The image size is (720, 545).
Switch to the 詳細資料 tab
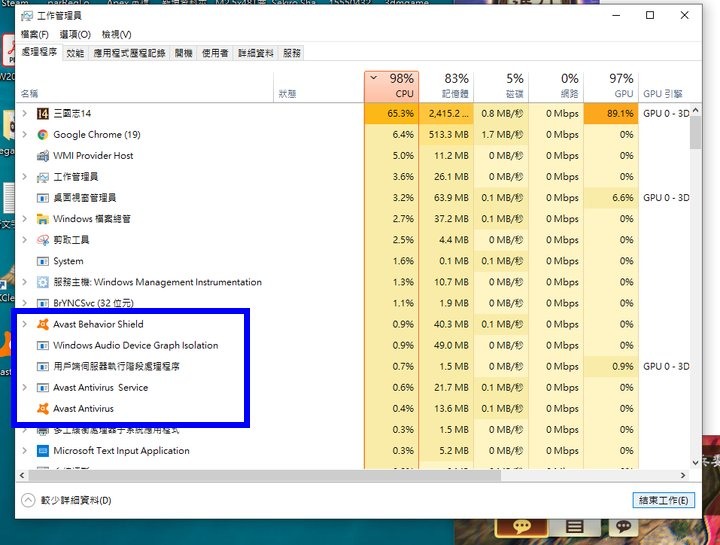tap(256, 53)
